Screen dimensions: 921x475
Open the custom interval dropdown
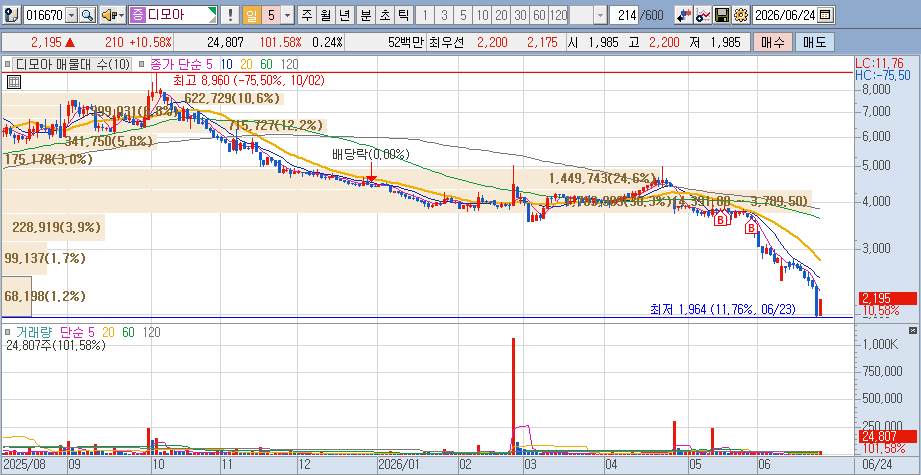[x=600, y=15]
